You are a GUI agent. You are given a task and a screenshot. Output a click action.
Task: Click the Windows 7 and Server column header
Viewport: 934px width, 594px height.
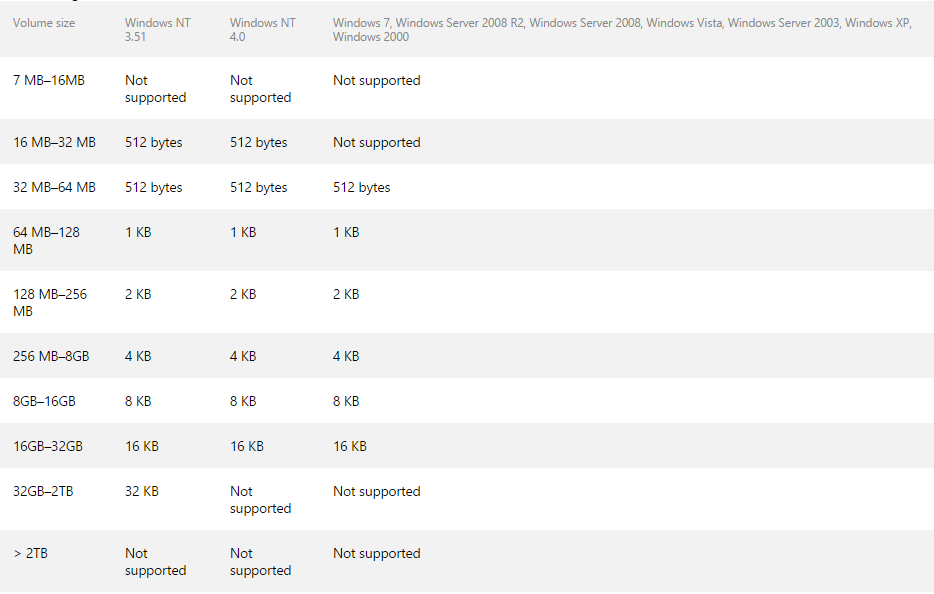(x=621, y=30)
